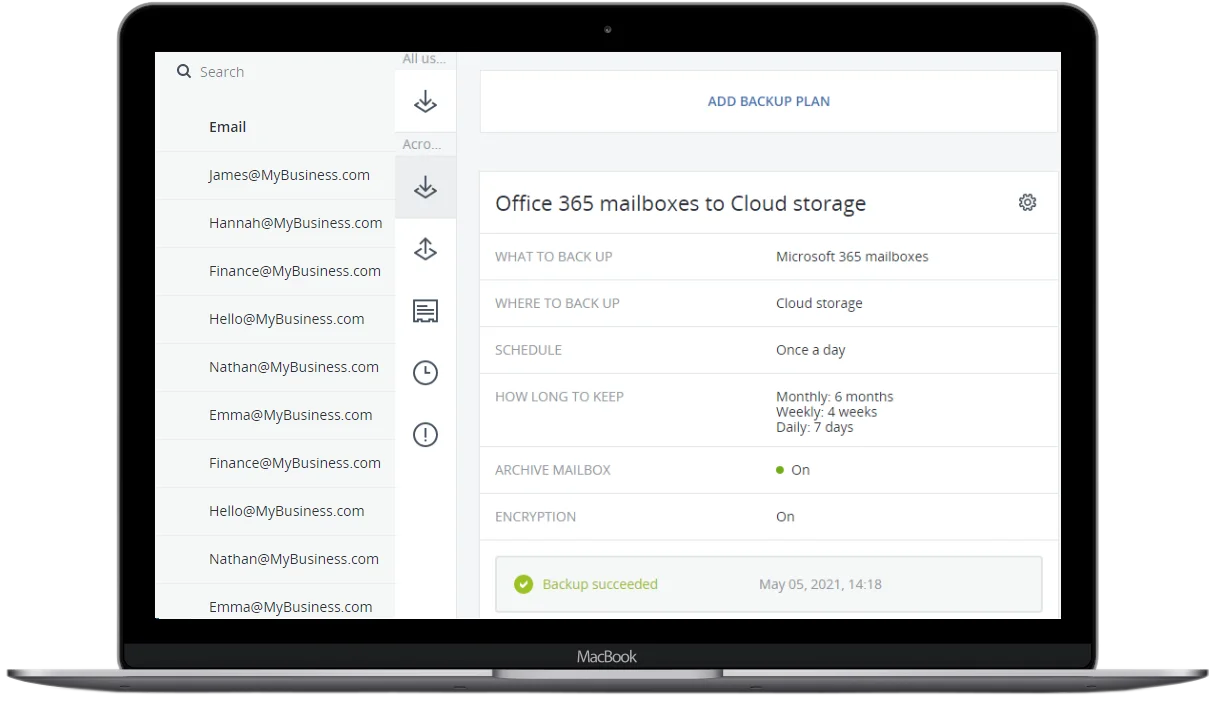This screenshot has height=706, width=1217.
Task: Open backup plan gear settings
Action: [x=1027, y=203]
